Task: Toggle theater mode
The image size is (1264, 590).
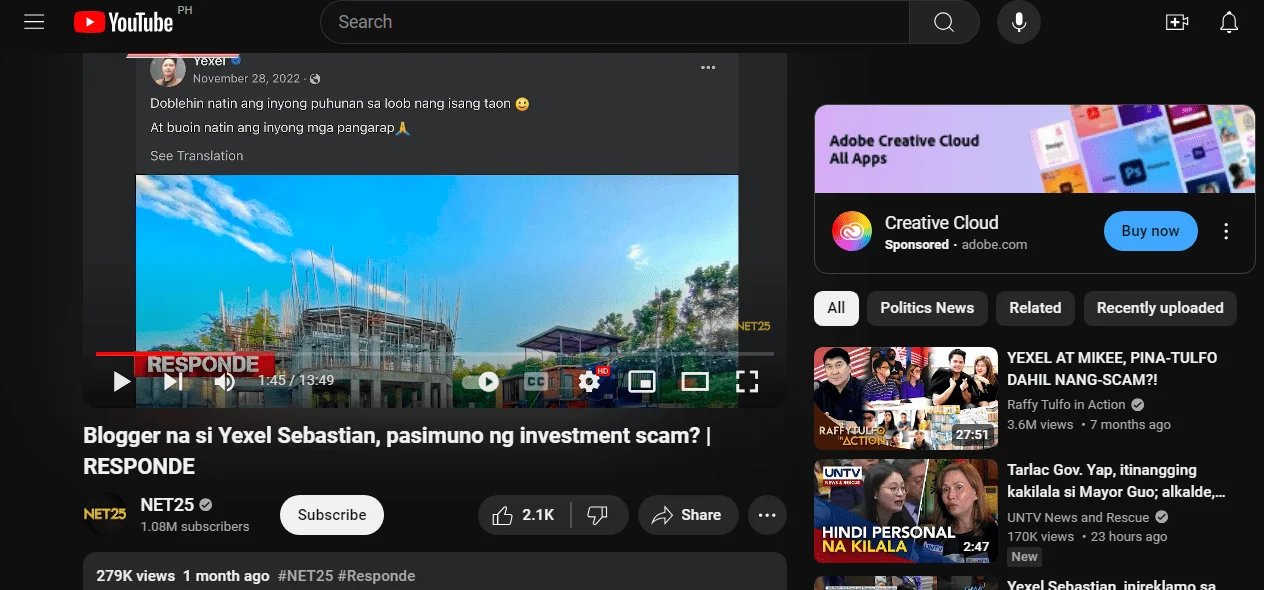Action: pyautogui.click(x=695, y=381)
